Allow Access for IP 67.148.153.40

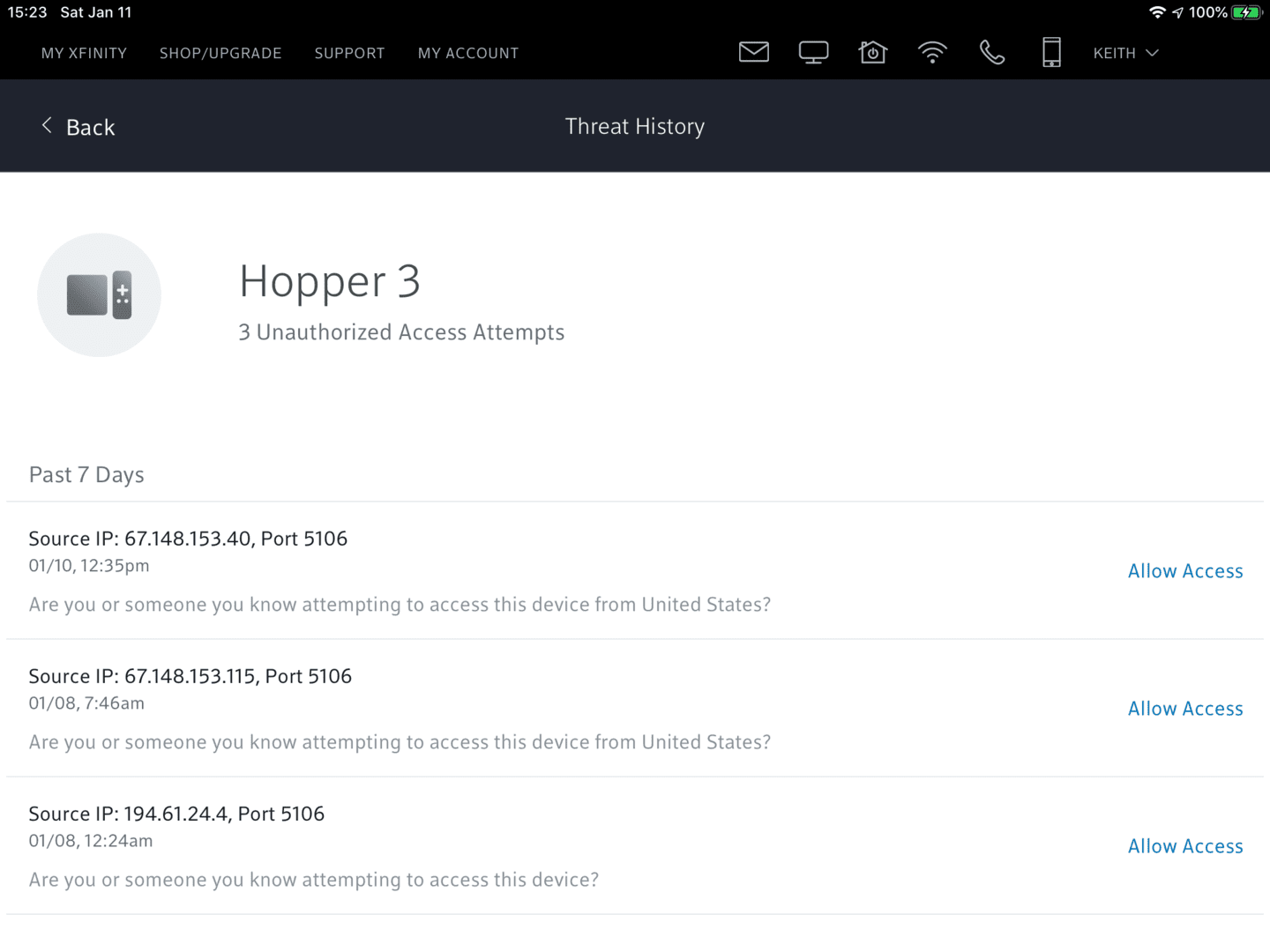pos(1185,571)
